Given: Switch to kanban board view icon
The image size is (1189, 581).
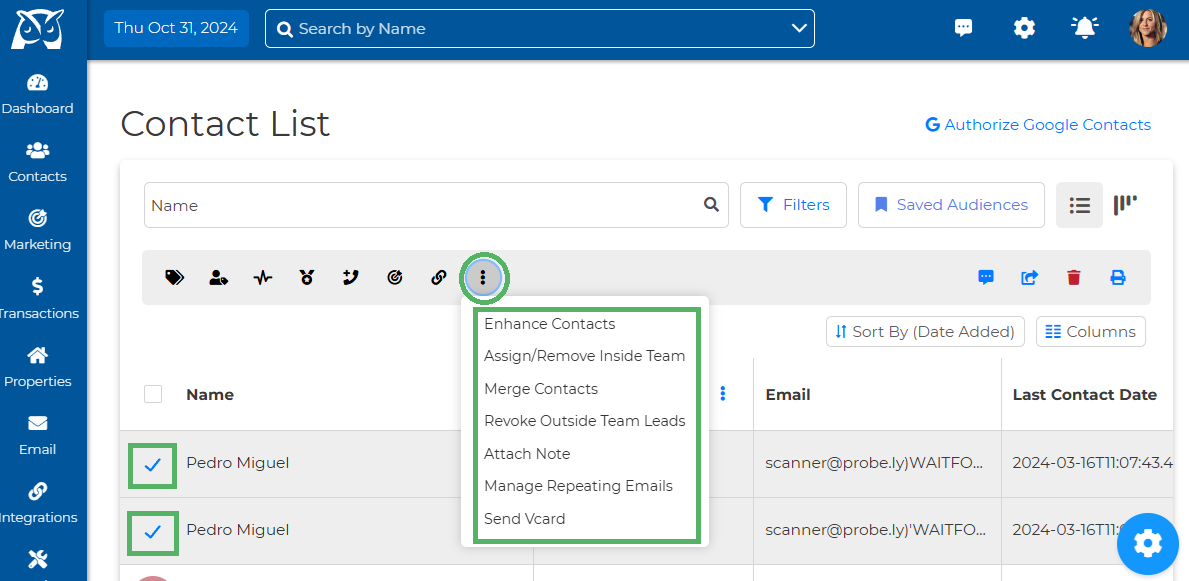Looking at the screenshot, I should coord(1125,205).
